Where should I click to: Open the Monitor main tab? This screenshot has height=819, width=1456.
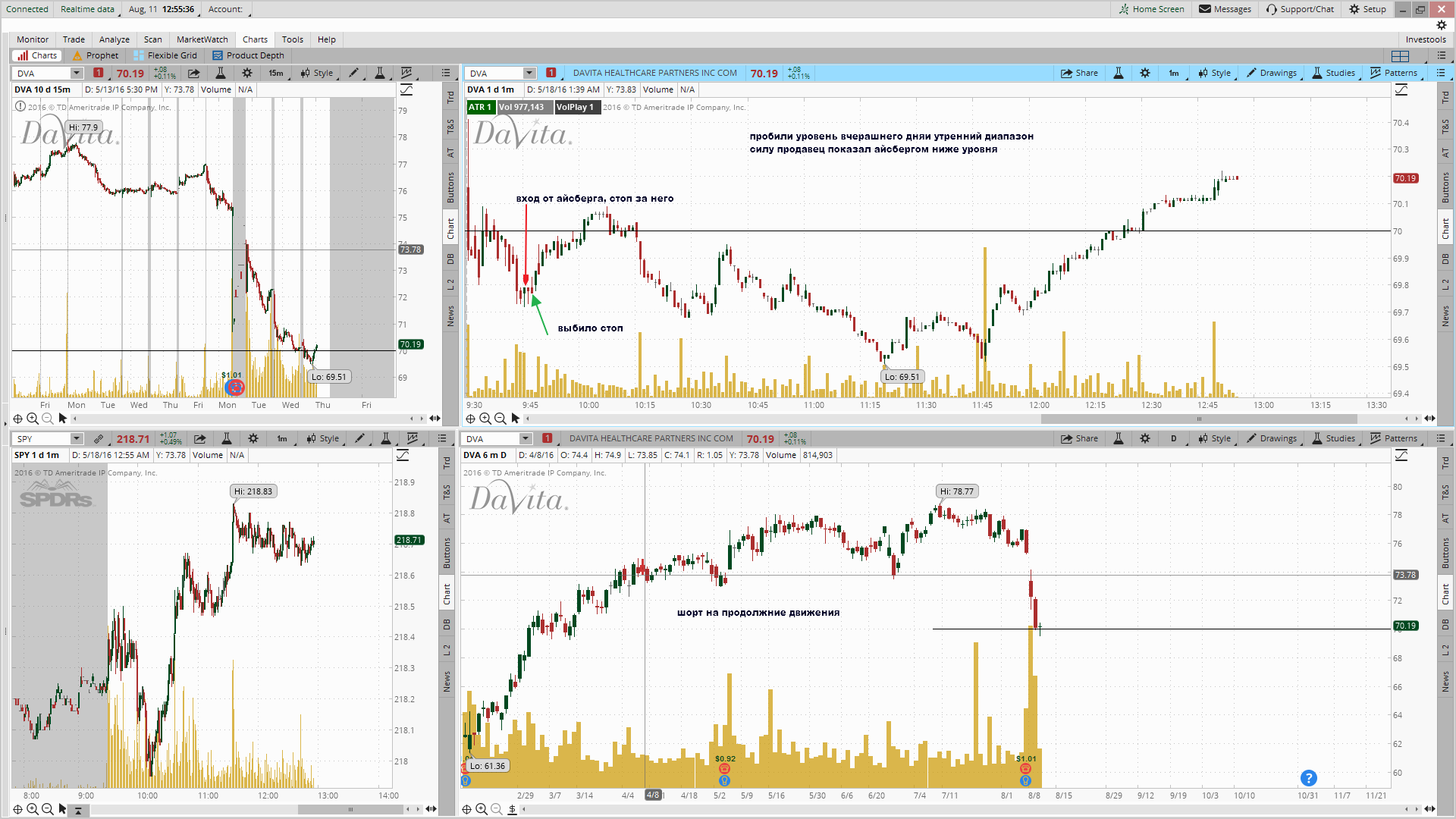33,39
